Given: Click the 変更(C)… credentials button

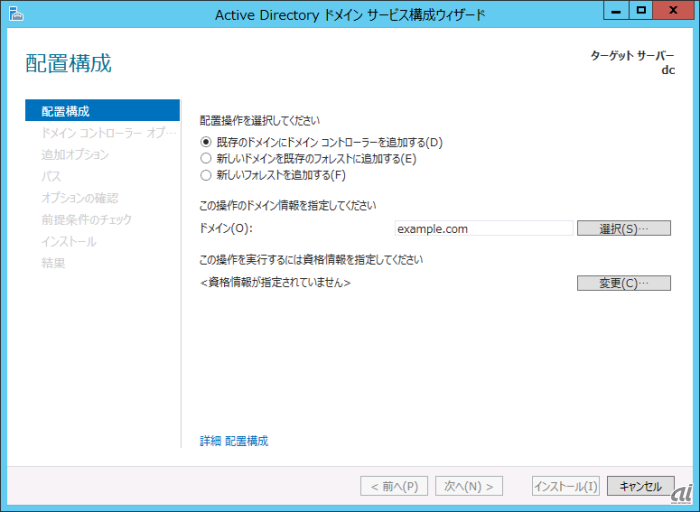Looking at the screenshot, I should point(624,283).
